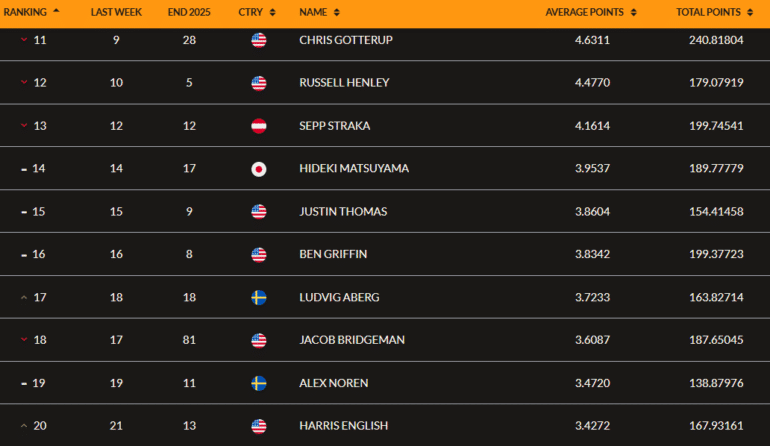Sort by Total Points column

[714, 12]
